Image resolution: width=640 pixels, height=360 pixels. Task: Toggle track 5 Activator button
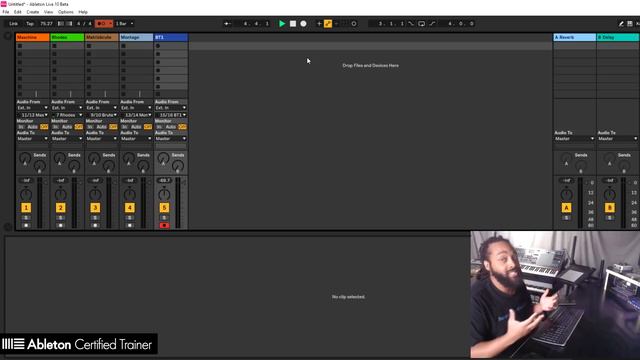click(164, 208)
